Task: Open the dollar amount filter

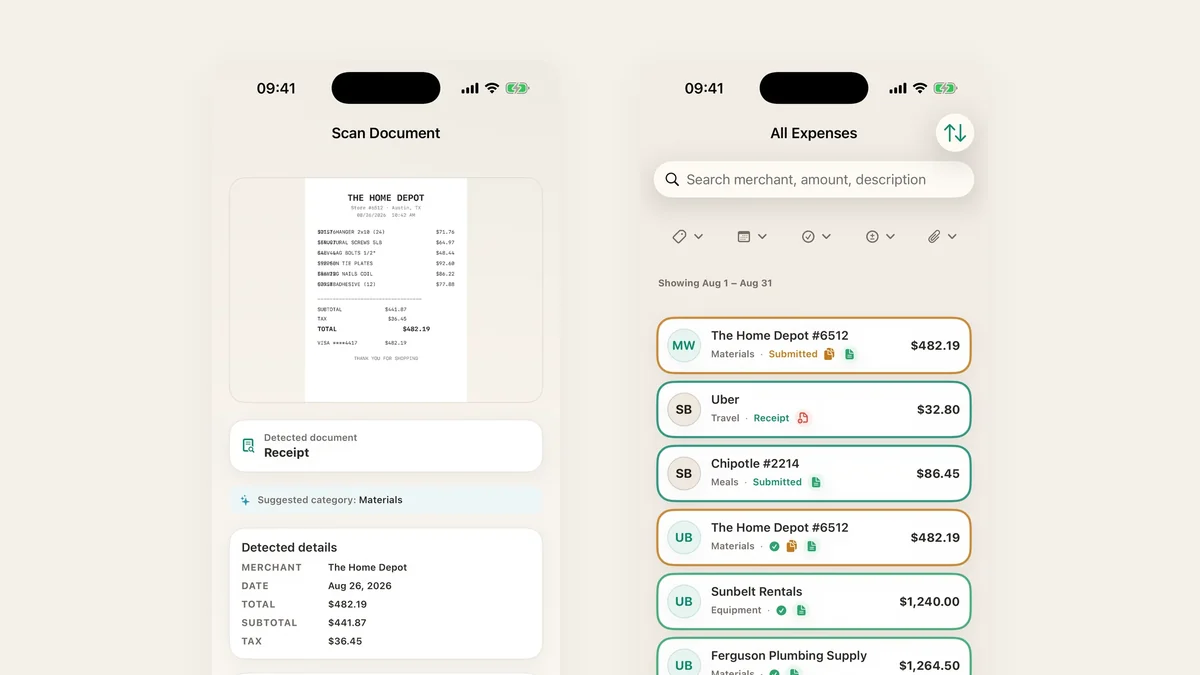Action: tap(880, 237)
